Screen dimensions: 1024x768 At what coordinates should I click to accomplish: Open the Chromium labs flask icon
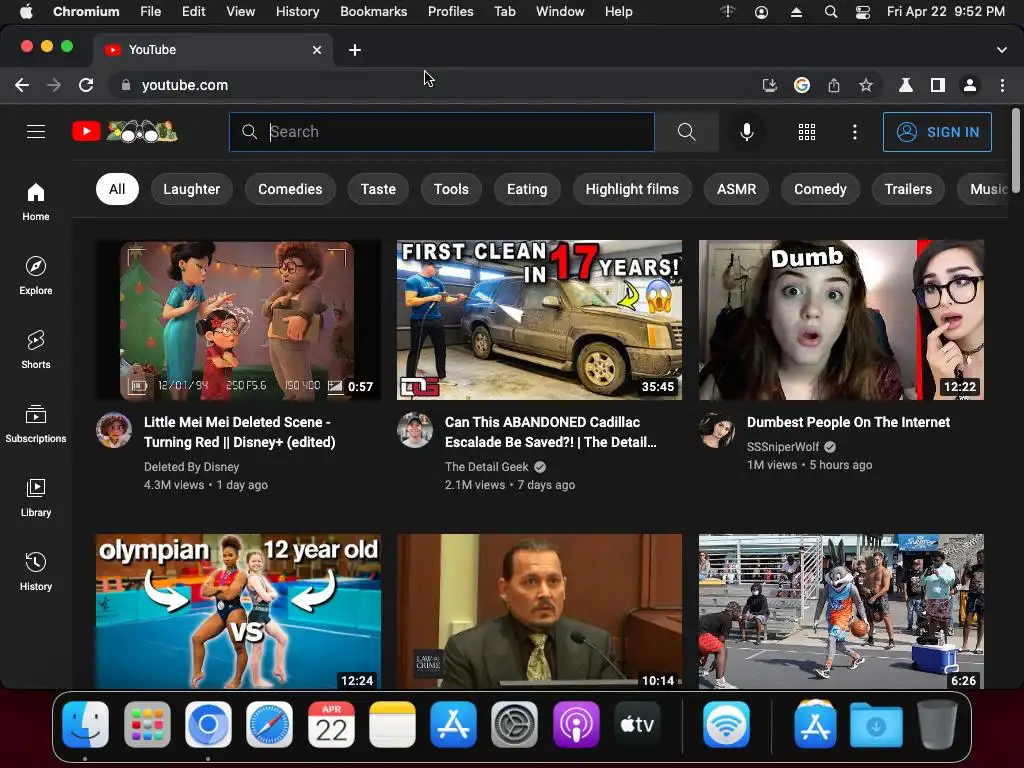click(906, 85)
